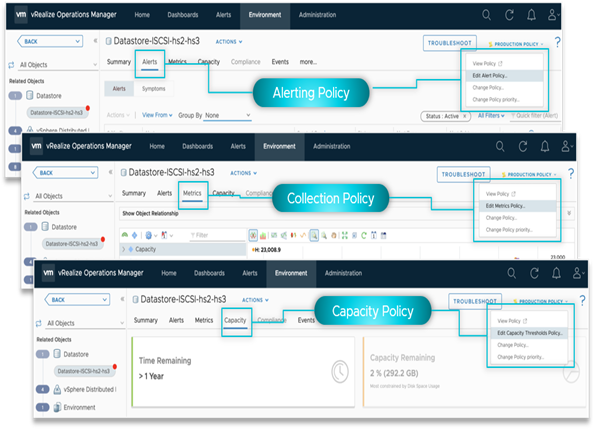Open notifications bell in middle window header
This screenshot has width=594, height=429.
tap(545, 146)
